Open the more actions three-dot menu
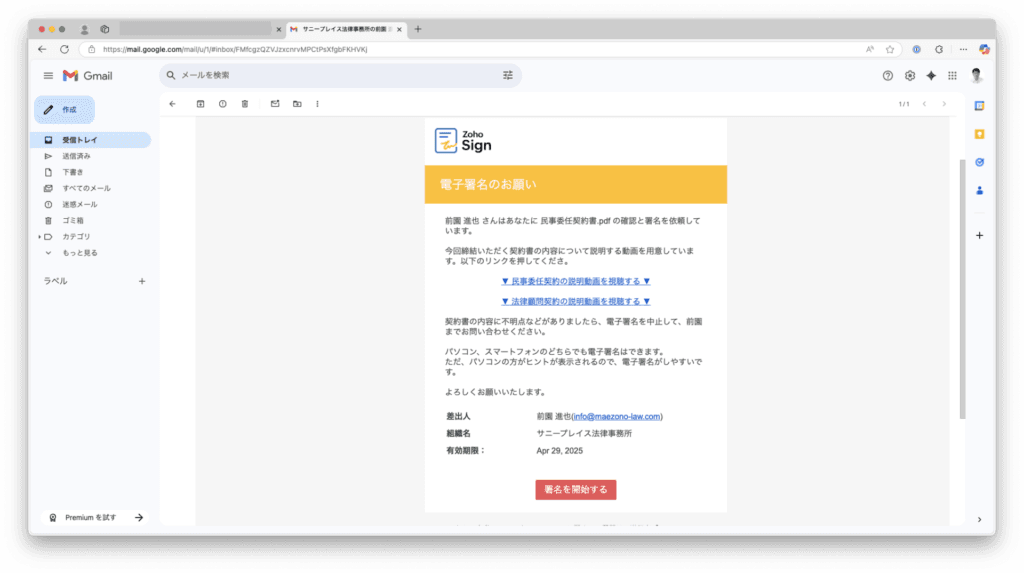Viewport: 1024px width, 573px height. click(317, 104)
